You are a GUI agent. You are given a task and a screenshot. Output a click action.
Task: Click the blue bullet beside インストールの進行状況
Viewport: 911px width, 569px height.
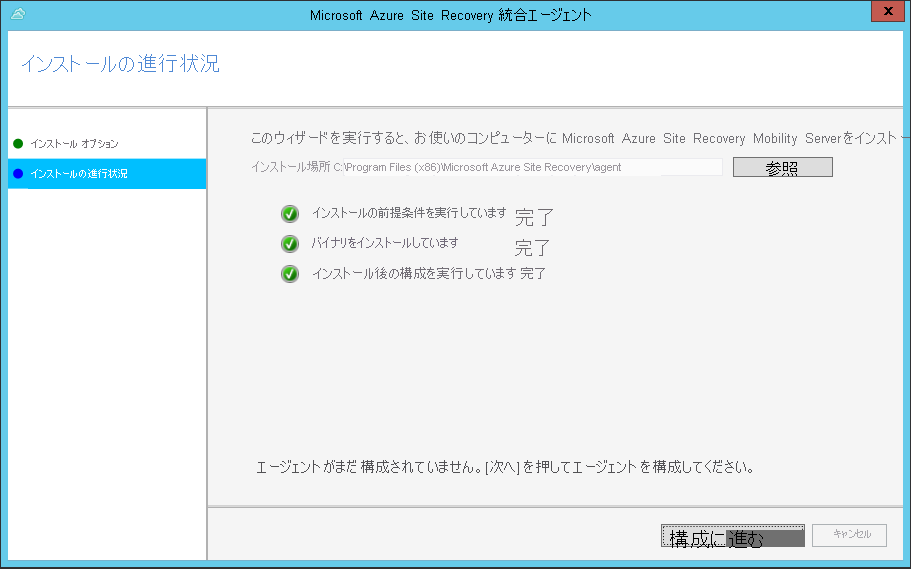pyautogui.click(x=18, y=173)
